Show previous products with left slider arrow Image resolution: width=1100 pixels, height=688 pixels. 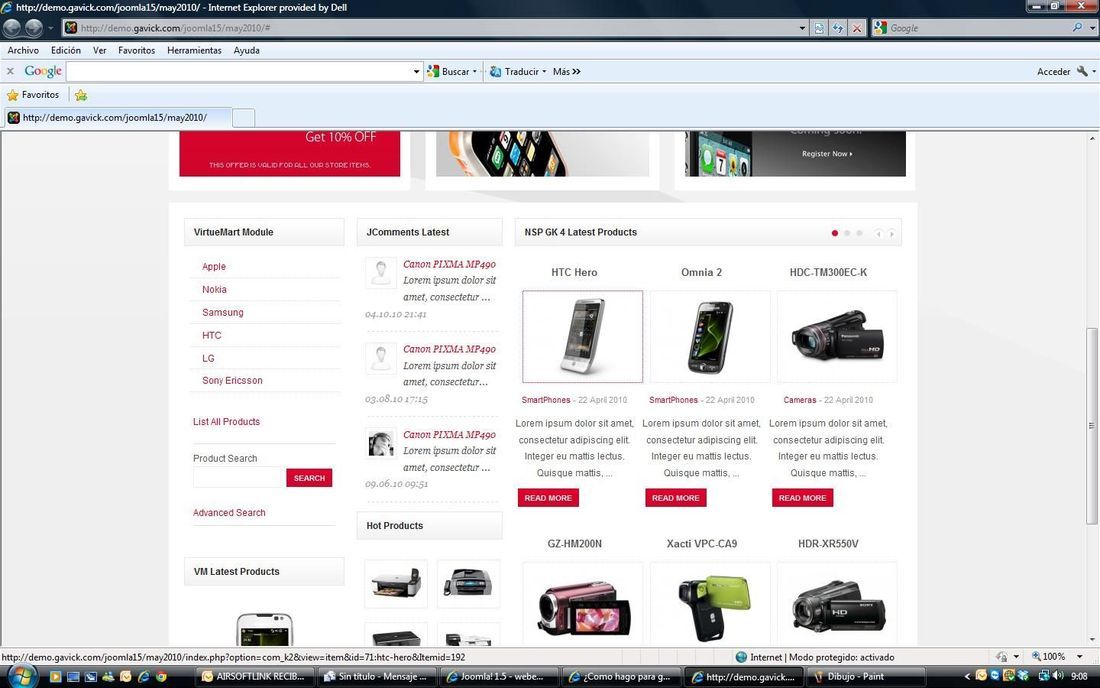878,234
